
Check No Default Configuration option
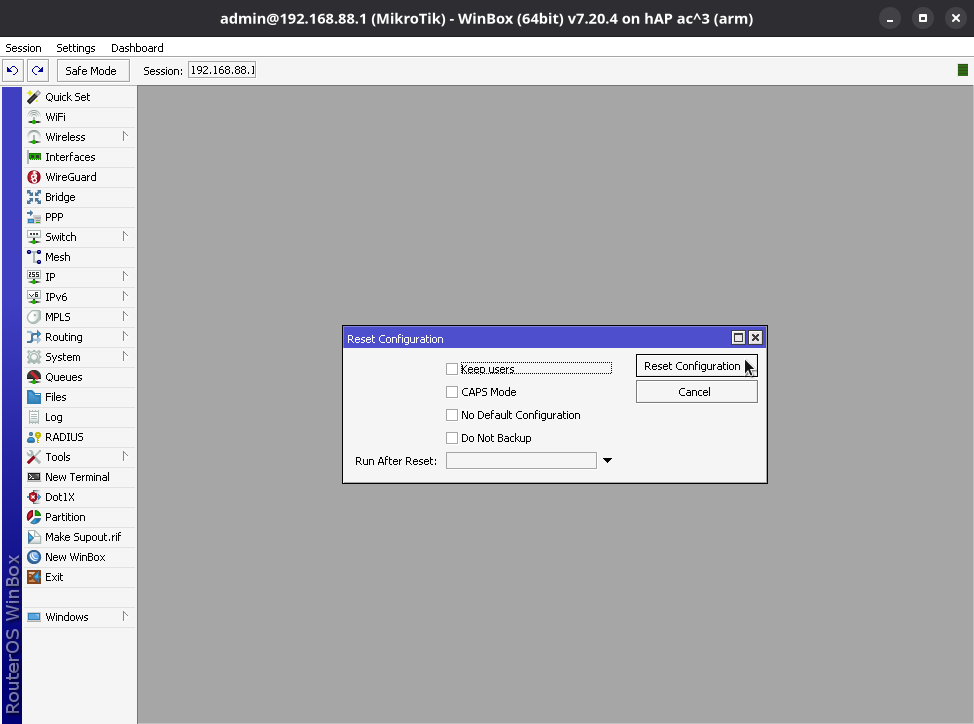pos(452,415)
